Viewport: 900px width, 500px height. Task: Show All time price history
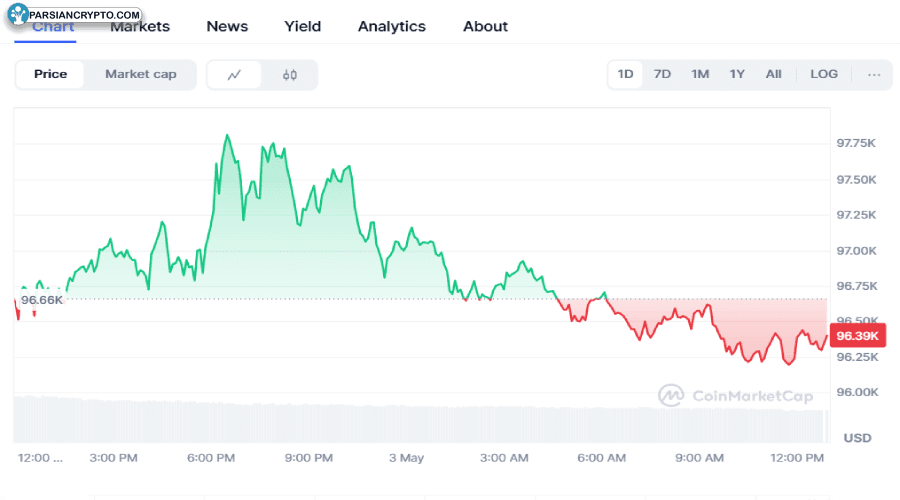click(x=773, y=74)
